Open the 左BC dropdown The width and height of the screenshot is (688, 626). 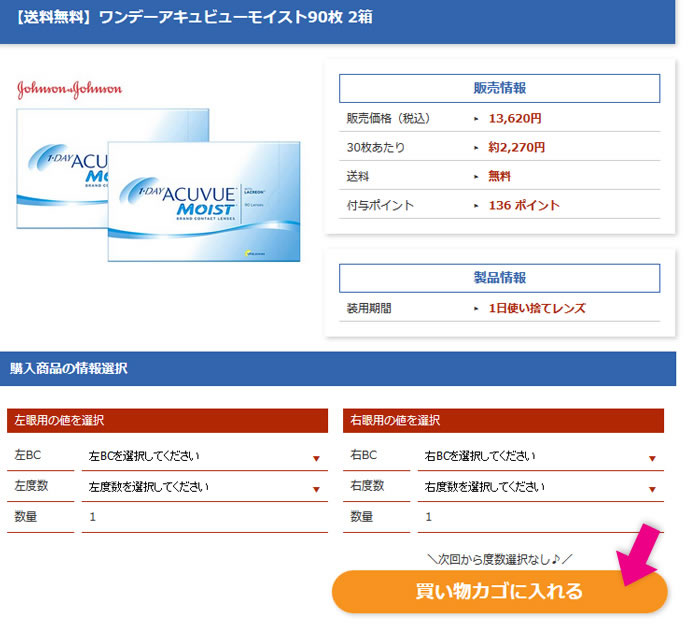point(205,456)
